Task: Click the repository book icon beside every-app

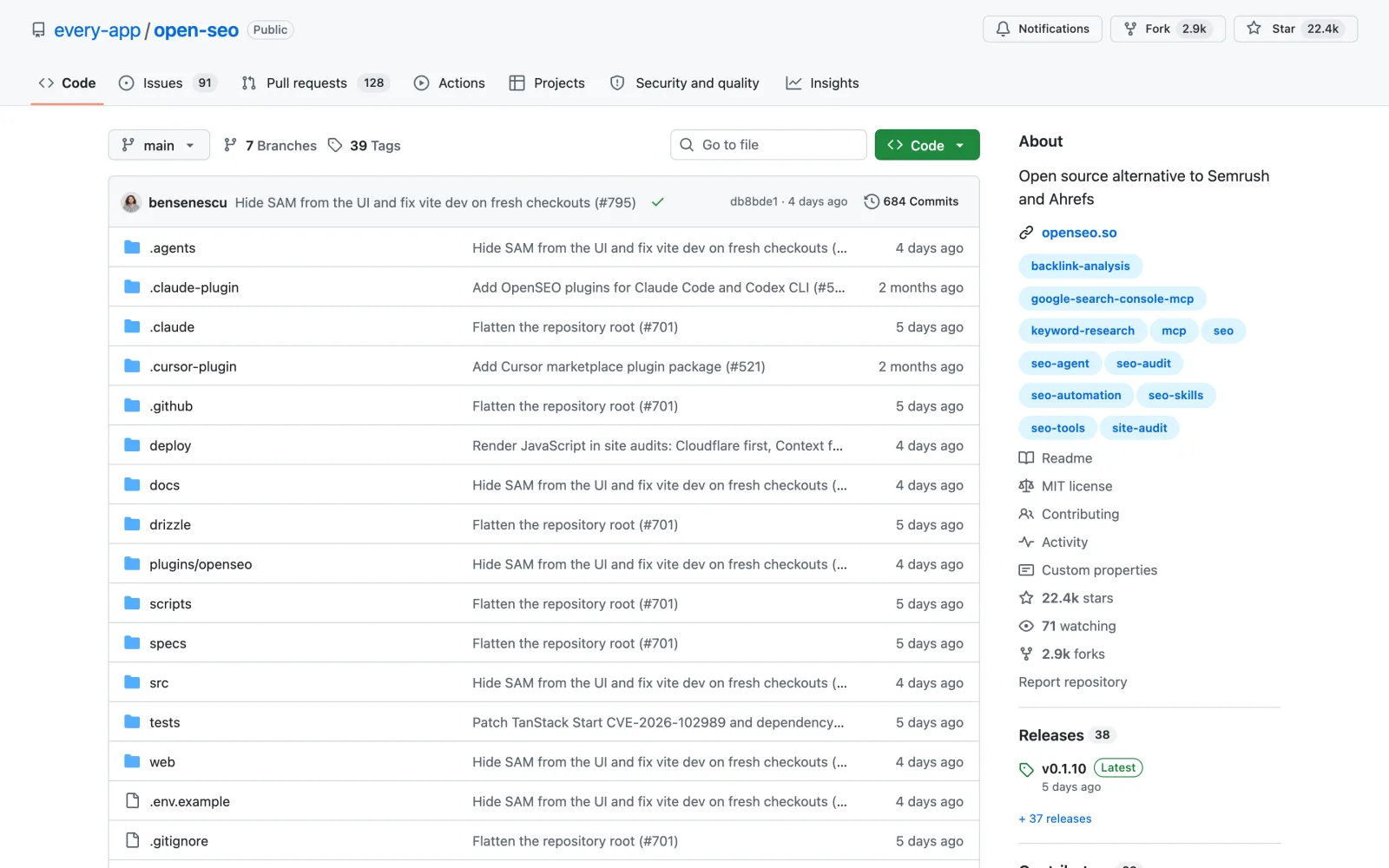Action: [38, 30]
